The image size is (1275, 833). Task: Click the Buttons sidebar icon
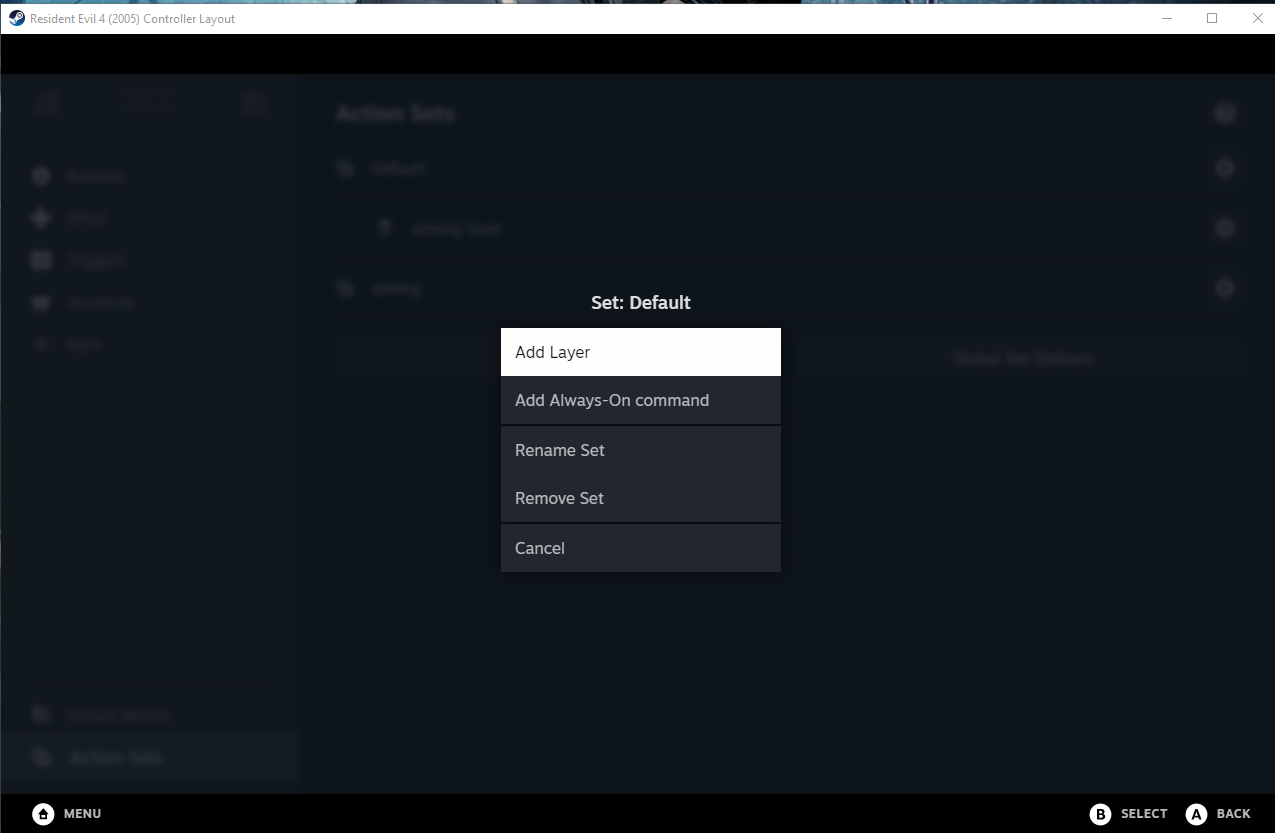(41, 176)
